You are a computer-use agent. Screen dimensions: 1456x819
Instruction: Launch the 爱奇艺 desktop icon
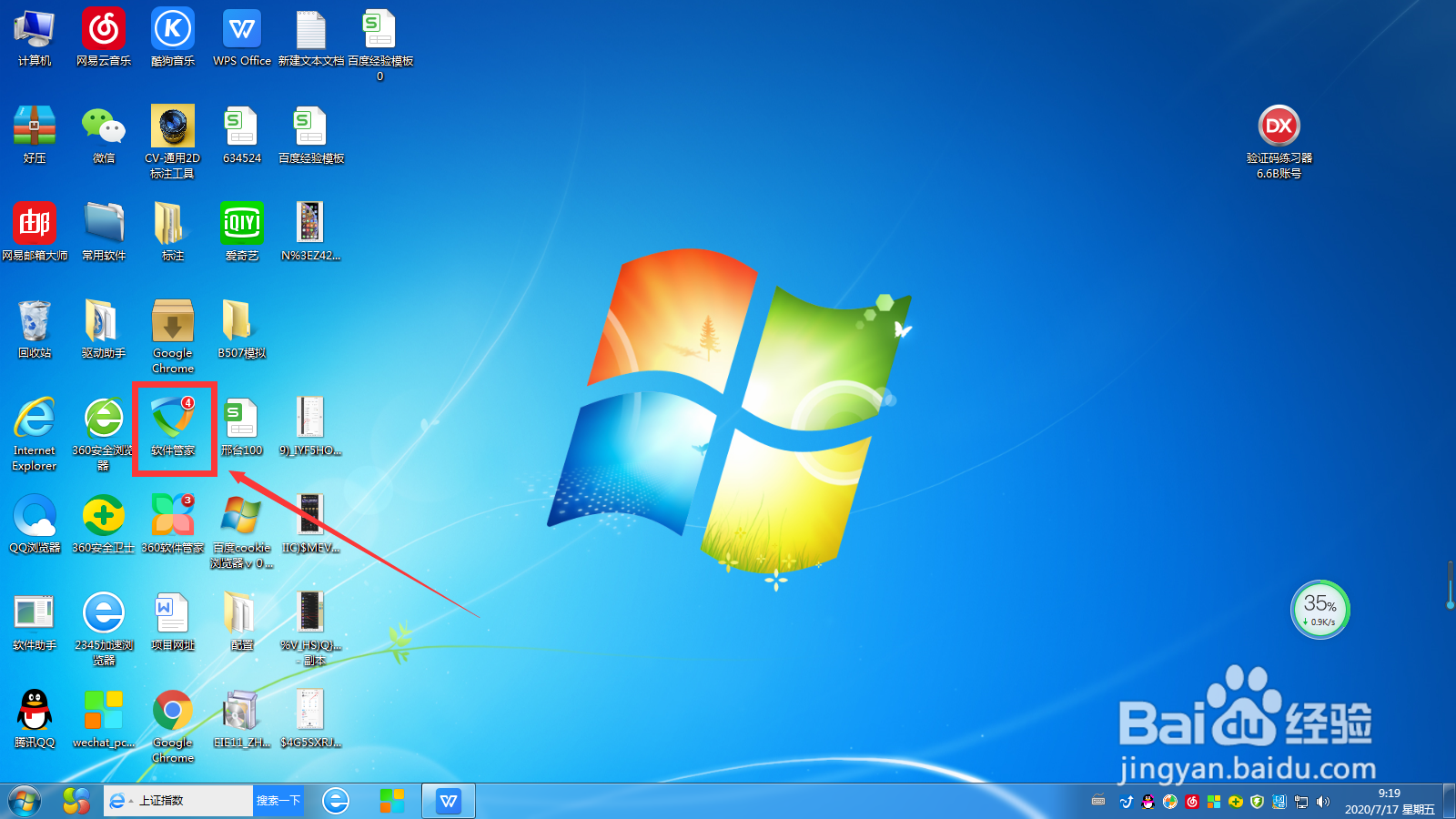tap(242, 233)
